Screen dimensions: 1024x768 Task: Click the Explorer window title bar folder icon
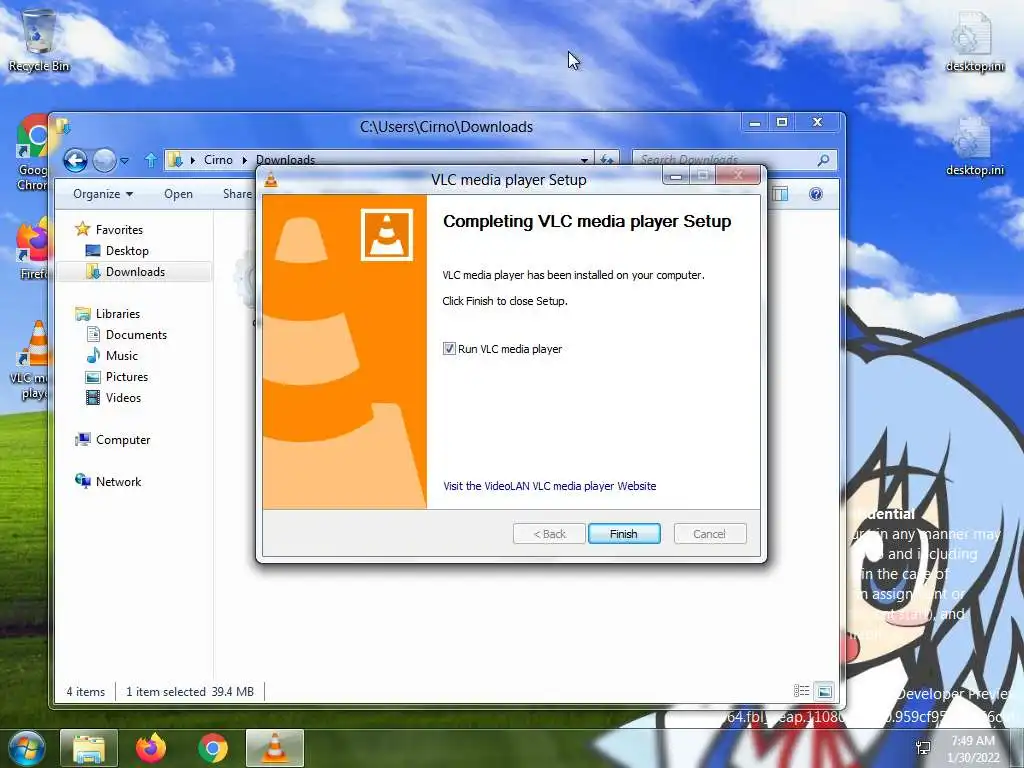point(63,125)
